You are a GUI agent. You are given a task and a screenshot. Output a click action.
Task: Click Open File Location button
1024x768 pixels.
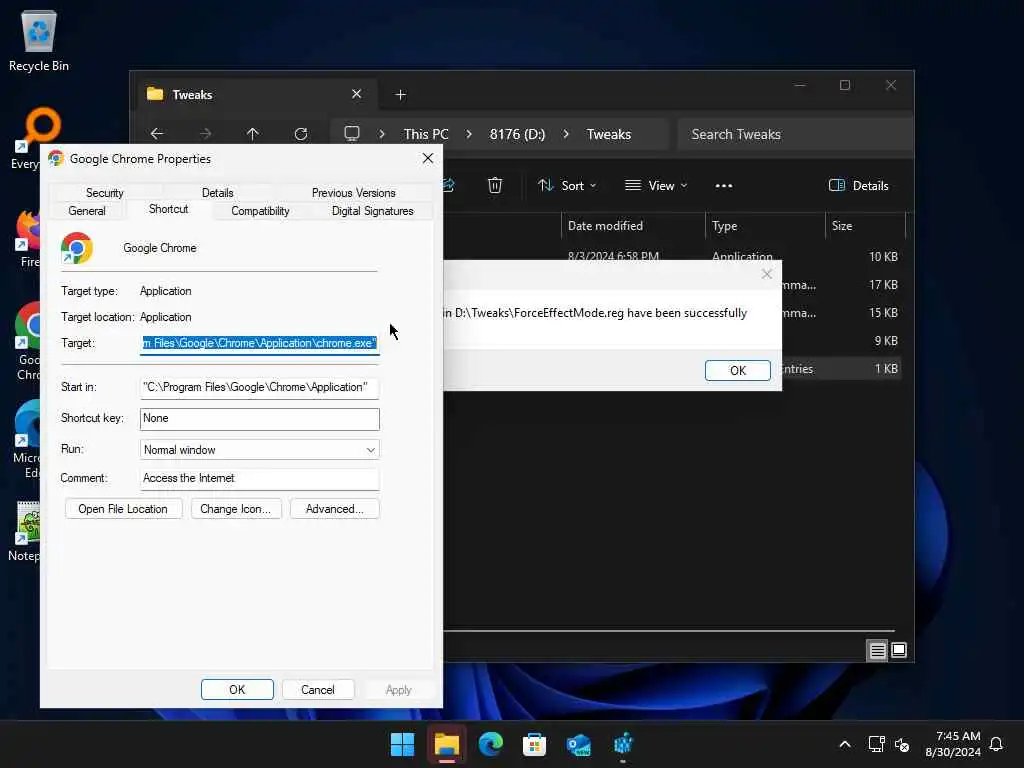pos(123,509)
